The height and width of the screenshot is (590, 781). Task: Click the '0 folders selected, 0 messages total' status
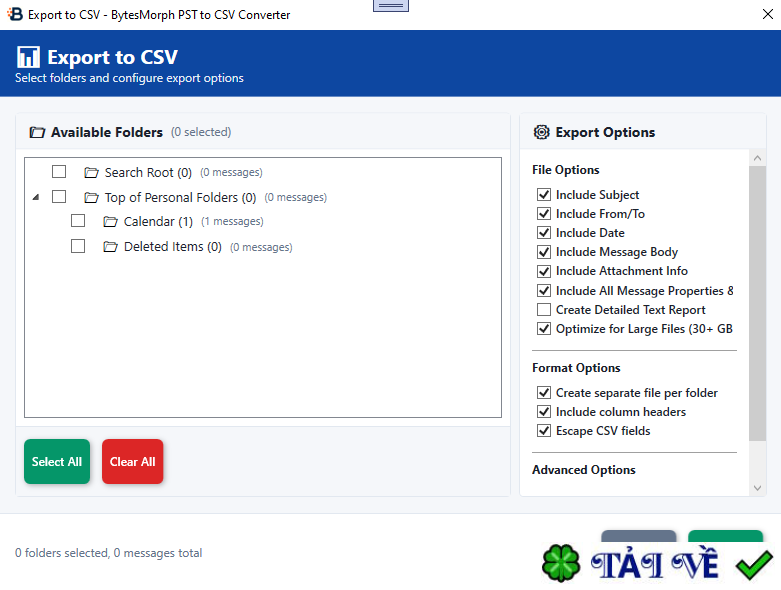tap(109, 553)
